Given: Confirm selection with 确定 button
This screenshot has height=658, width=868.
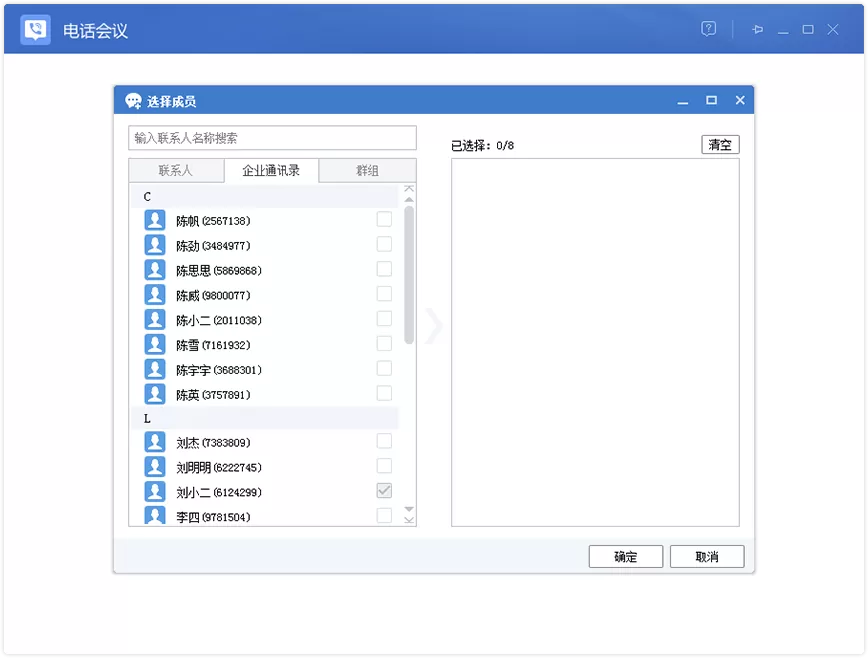Looking at the screenshot, I should coord(626,556).
